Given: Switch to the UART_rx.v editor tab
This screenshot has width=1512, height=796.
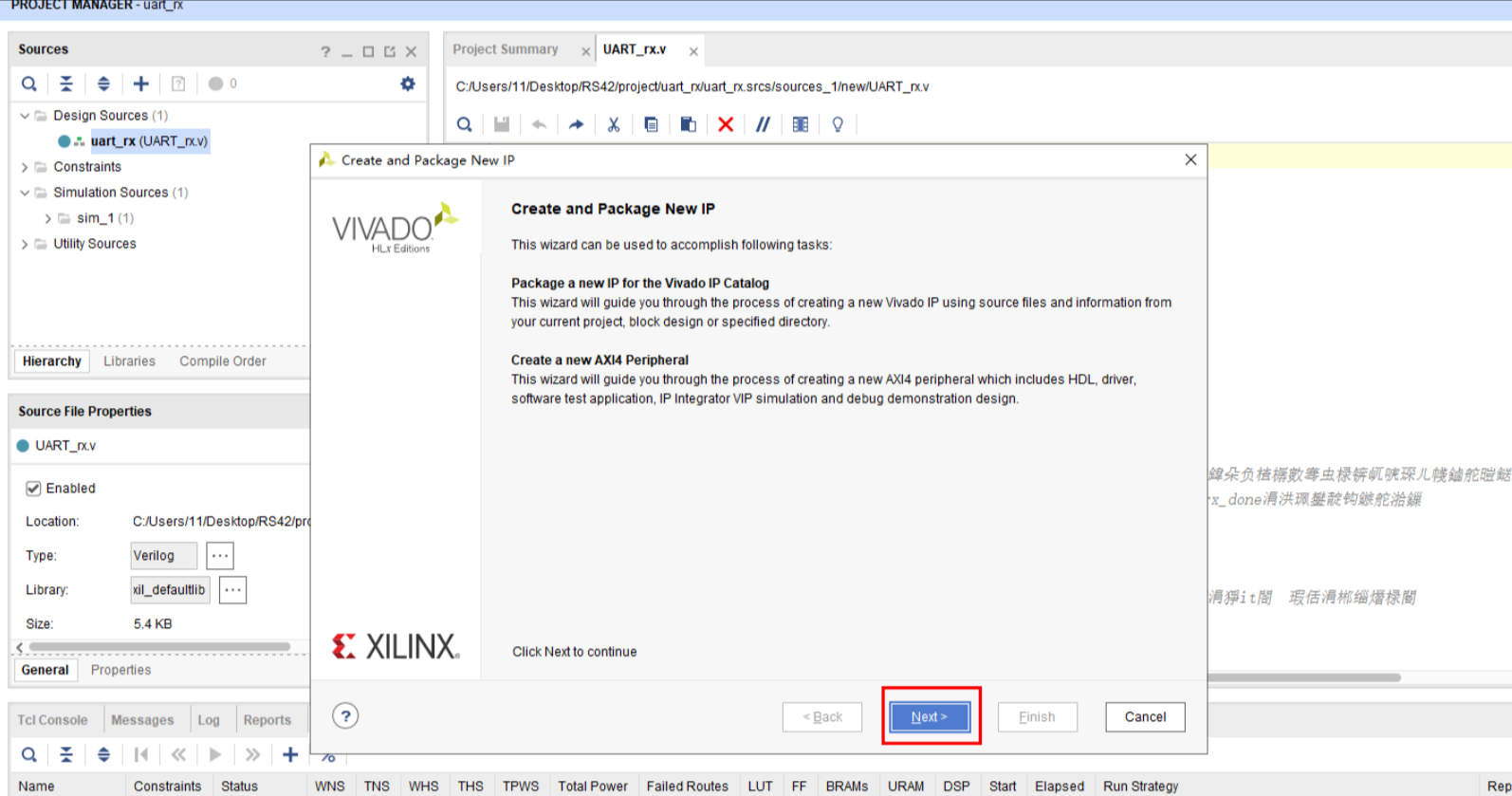Looking at the screenshot, I should [635, 49].
